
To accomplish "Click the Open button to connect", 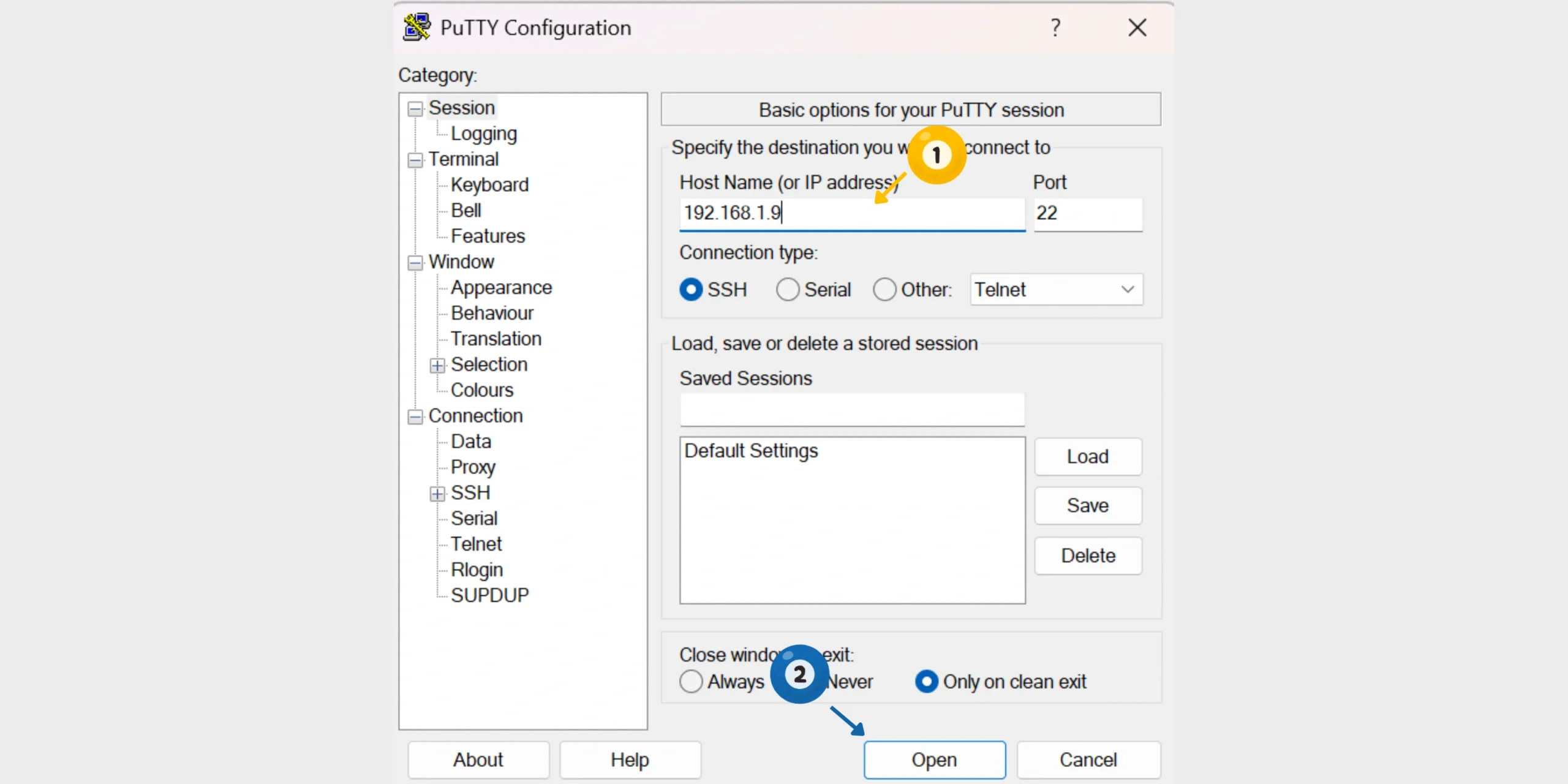I will [935, 760].
